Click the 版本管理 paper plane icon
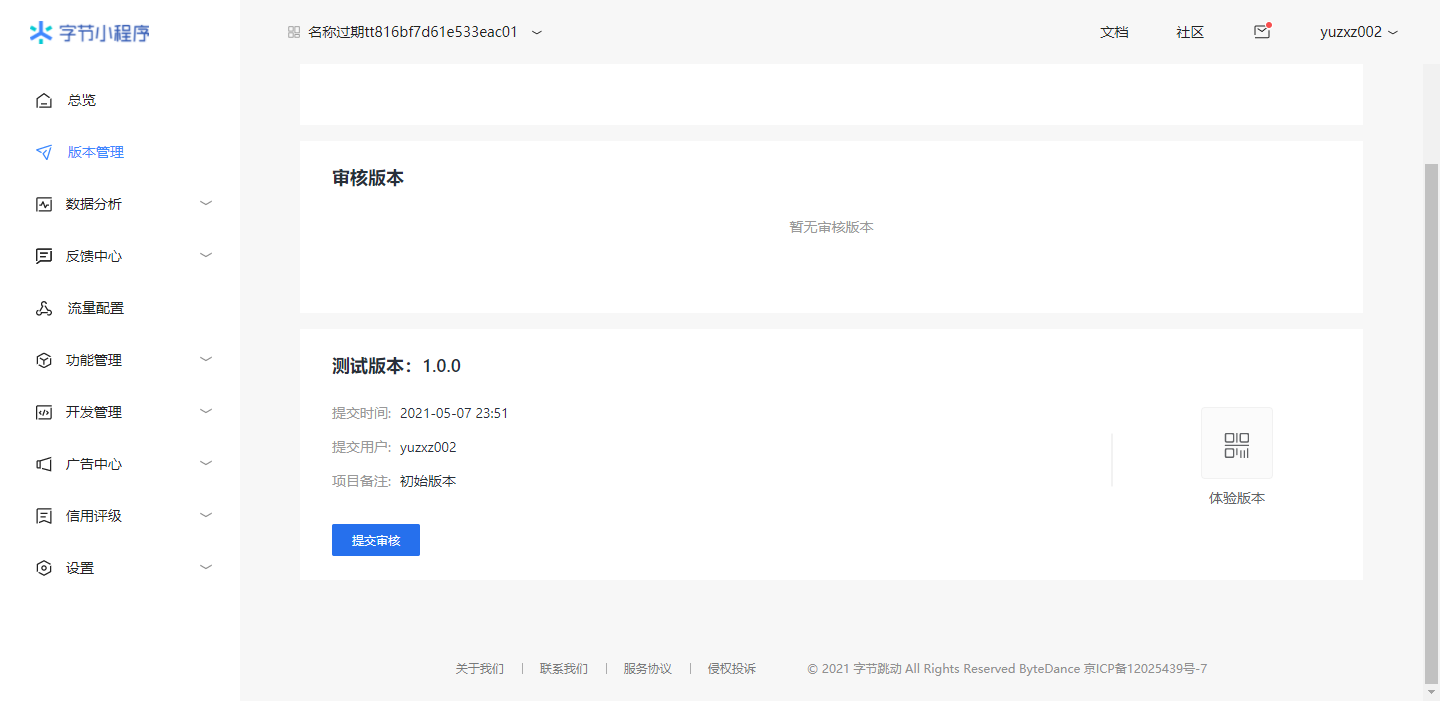The height and width of the screenshot is (701, 1440). pyautogui.click(x=43, y=152)
